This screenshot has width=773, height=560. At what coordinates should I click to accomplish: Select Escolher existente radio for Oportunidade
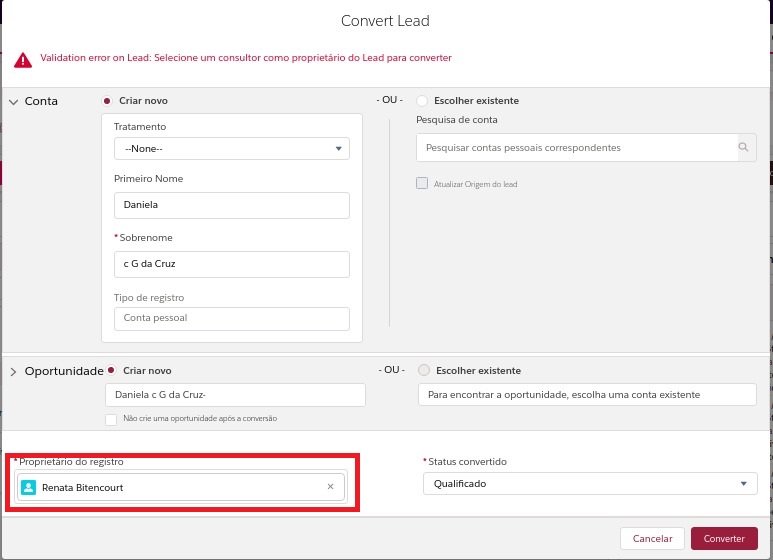[424, 370]
